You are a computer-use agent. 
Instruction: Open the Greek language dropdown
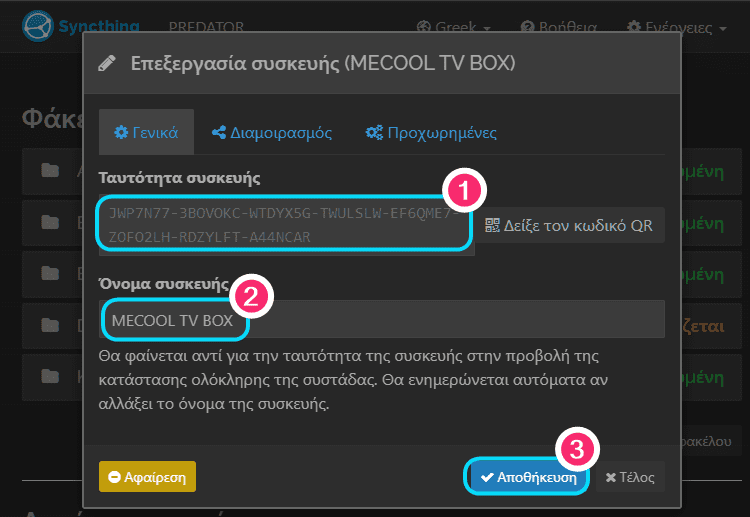pyautogui.click(x=453, y=27)
